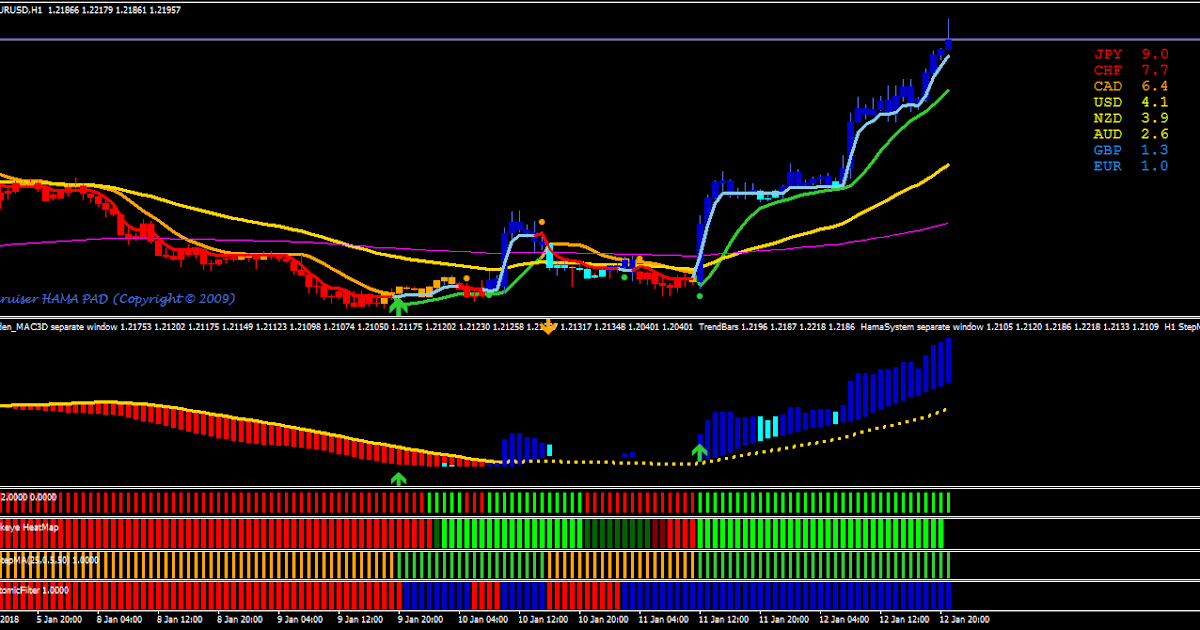Click 12 Jan 12:00 on time axis
Image resolution: width=1200 pixels, height=630 pixels.
(x=906, y=620)
